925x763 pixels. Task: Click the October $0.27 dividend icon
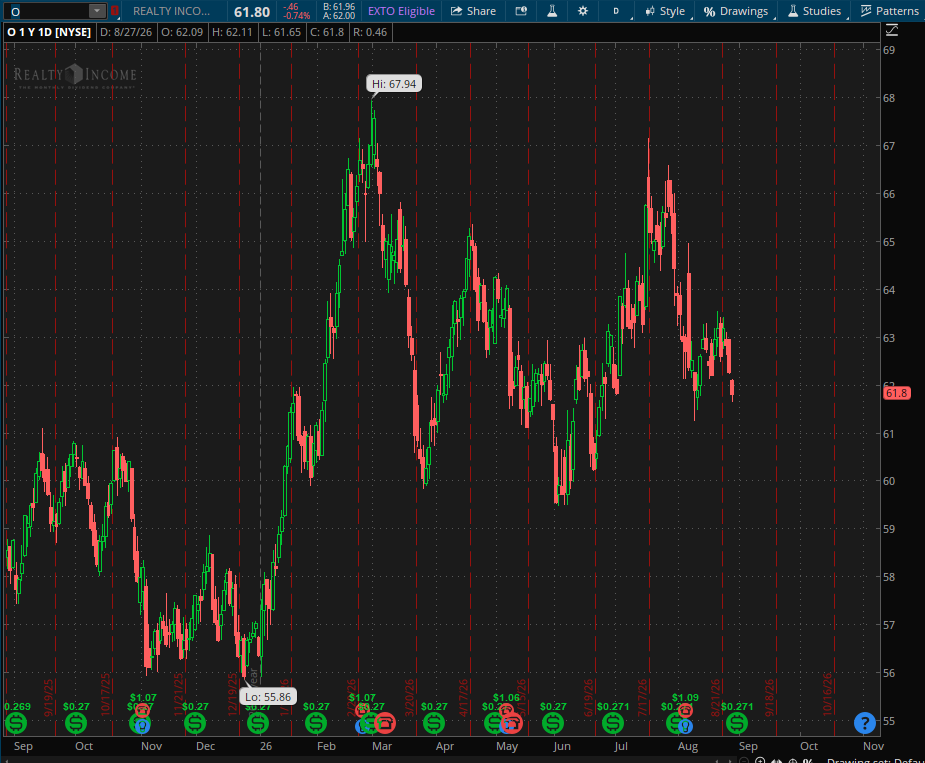(x=76, y=723)
